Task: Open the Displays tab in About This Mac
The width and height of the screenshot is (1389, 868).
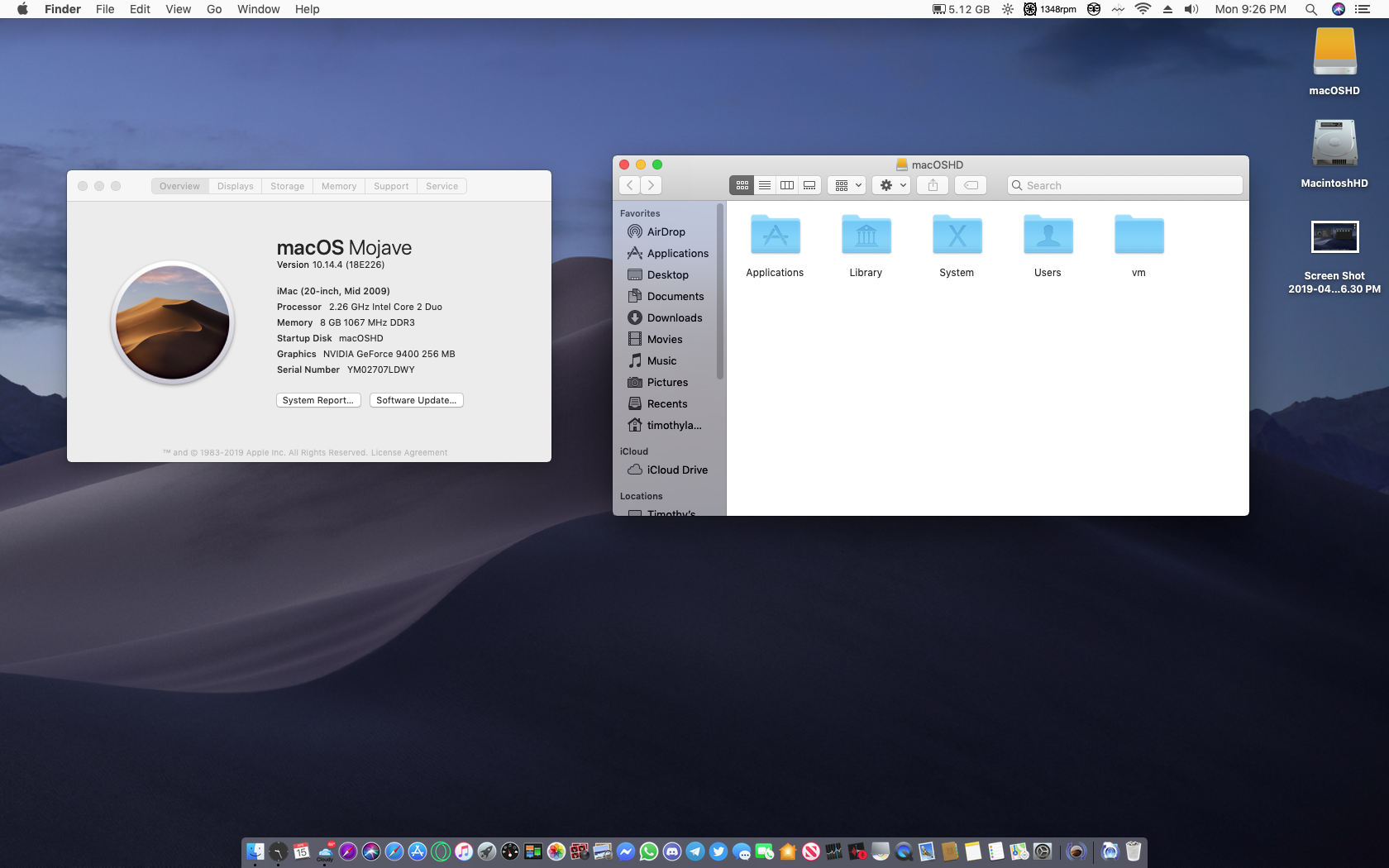Action: coord(236,186)
